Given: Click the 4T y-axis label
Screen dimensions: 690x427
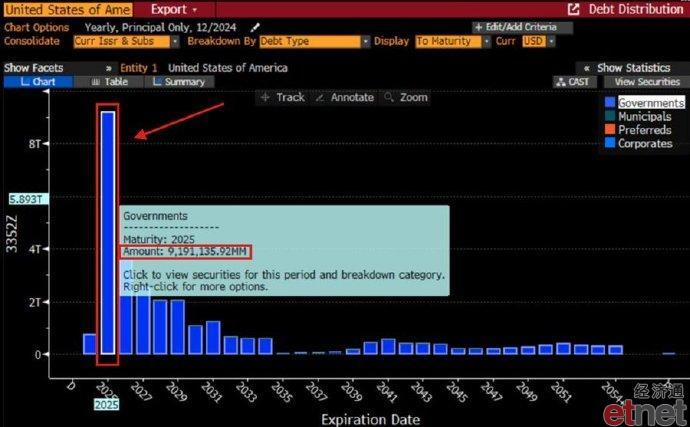Looking at the screenshot, I should pyautogui.click(x=35, y=250).
